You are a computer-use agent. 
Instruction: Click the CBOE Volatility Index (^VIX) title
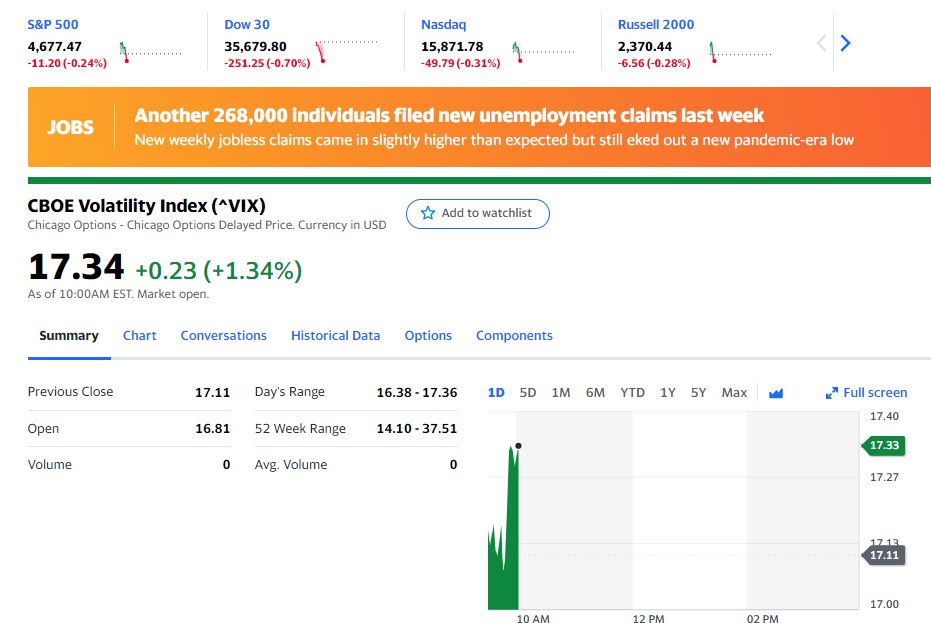(x=147, y=205)
